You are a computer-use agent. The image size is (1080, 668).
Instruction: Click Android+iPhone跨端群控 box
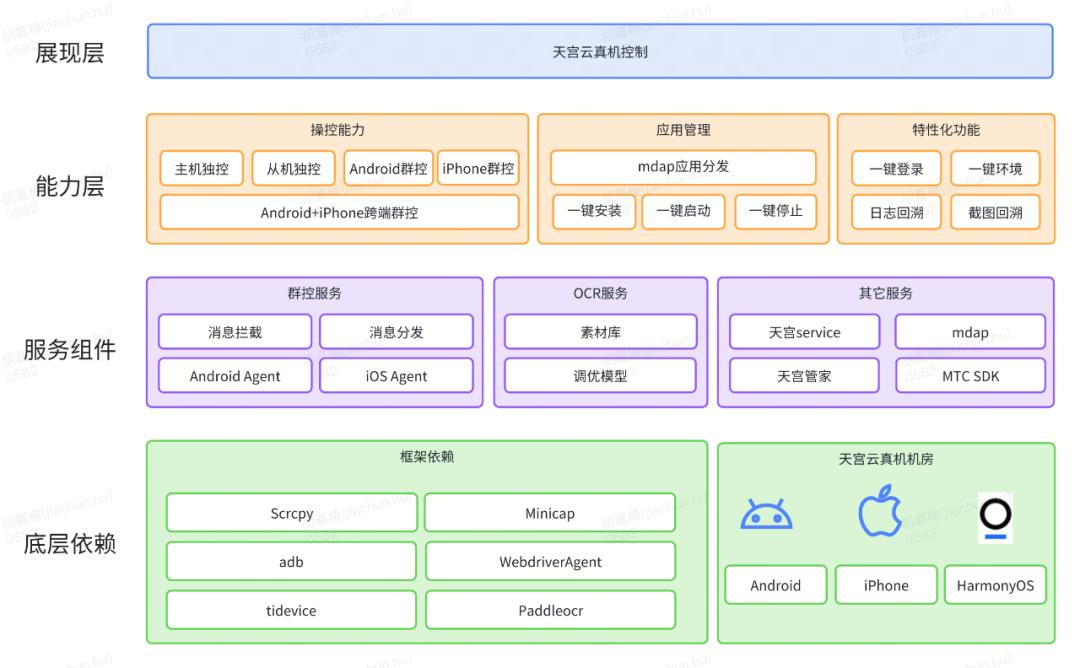click(x=339, y=212)
